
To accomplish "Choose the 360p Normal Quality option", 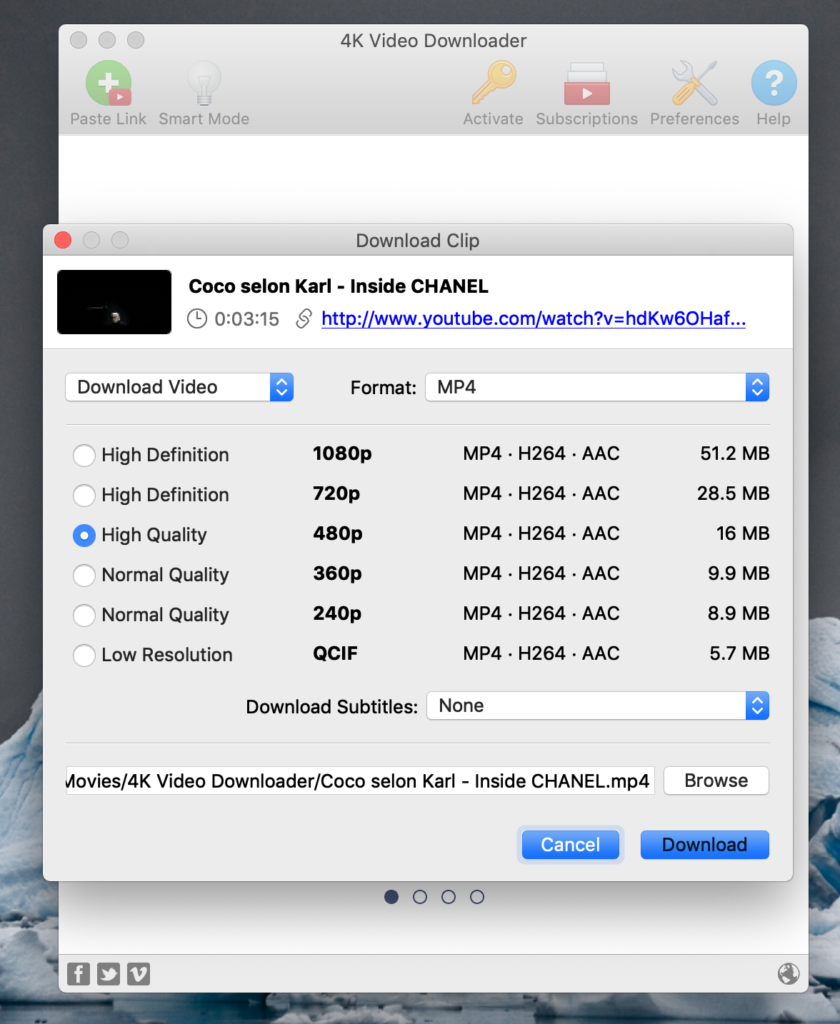I will (84, 575).
